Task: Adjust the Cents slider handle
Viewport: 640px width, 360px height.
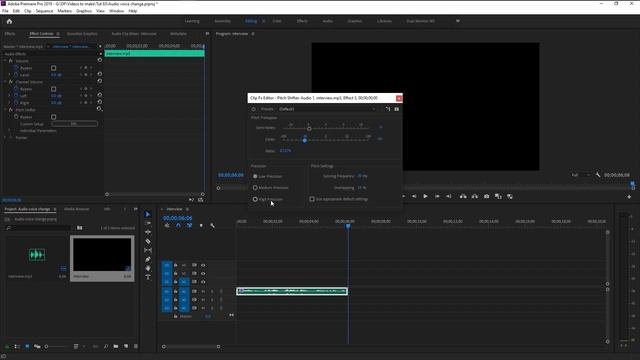Action: coord(304,140)
